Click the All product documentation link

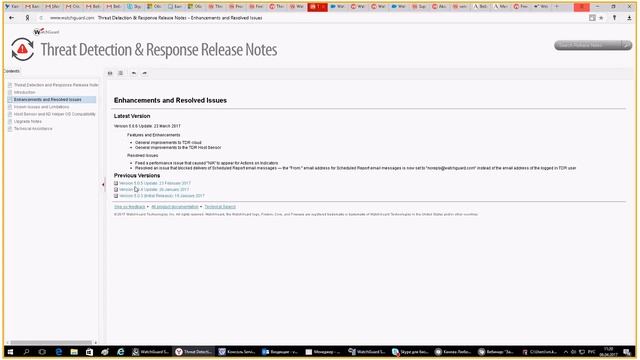tap(175, 207)
